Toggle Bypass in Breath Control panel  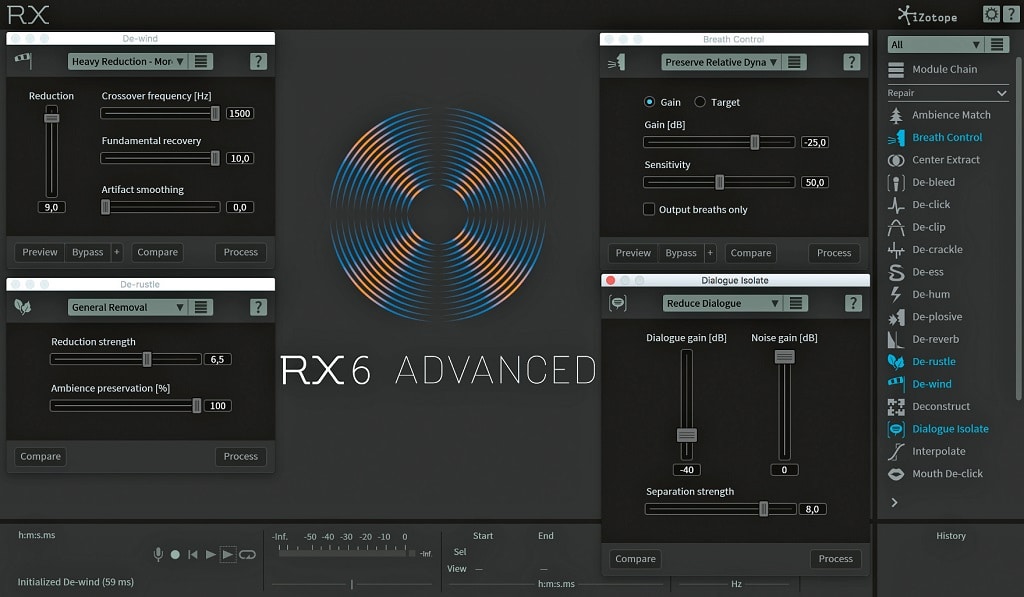tap(681, 253)
